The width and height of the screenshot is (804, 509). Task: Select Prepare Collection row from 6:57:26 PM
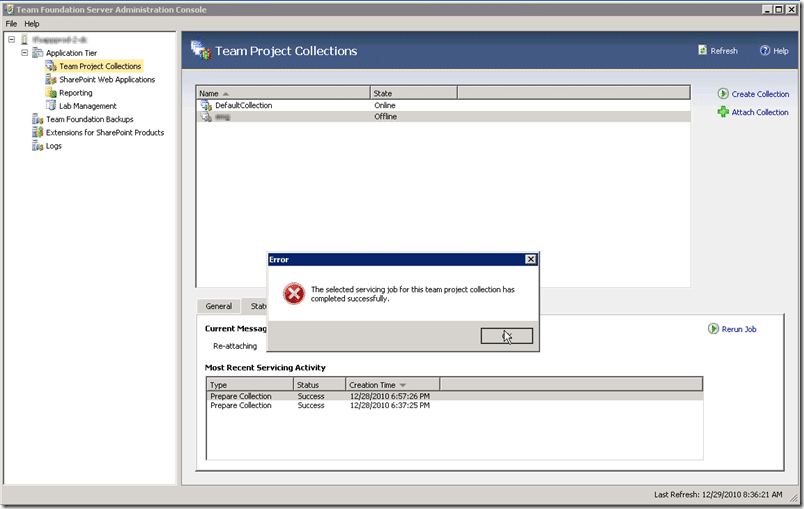[x=454, y=396]
